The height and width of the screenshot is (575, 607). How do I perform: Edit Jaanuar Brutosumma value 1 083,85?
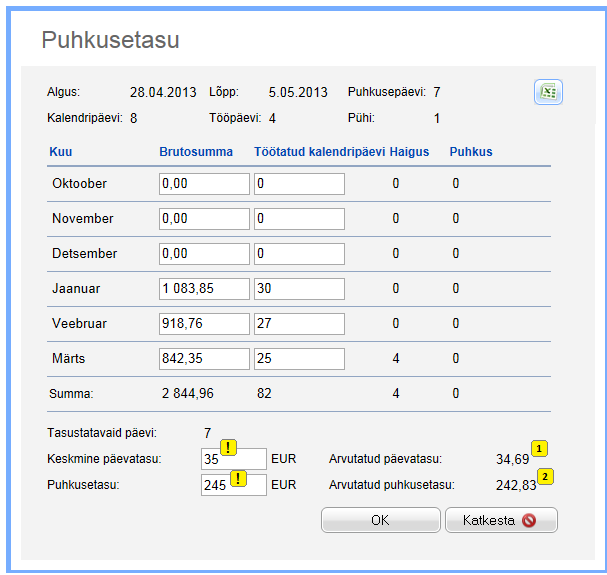pos(203,289)
